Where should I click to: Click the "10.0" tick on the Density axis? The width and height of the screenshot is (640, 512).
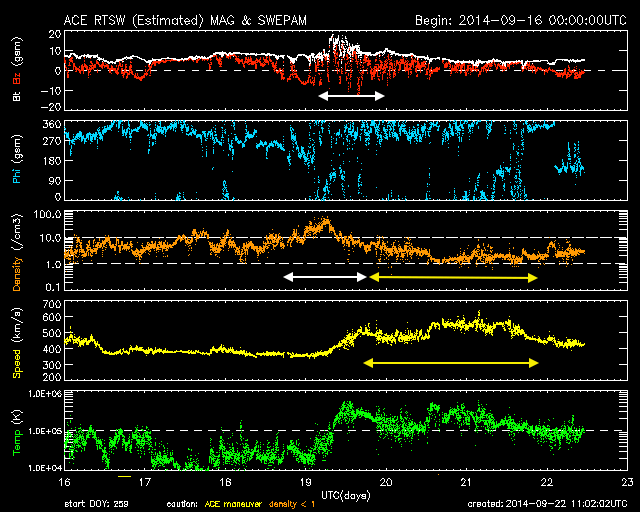(51, 238)
